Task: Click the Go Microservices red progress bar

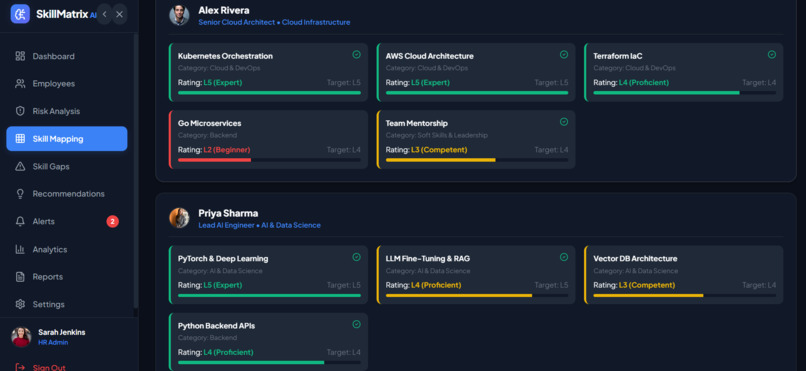Action: (x=269, y=160)
